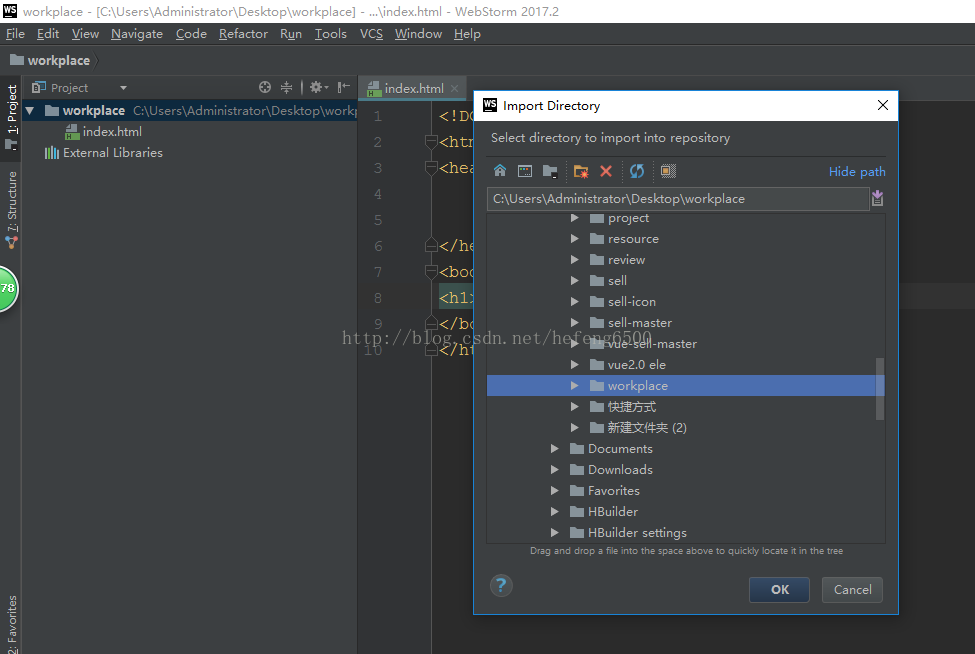Expand the Downloads folder
Image resolution: width=975 pixels, height=654 pixels.
[x=555, y=469]
